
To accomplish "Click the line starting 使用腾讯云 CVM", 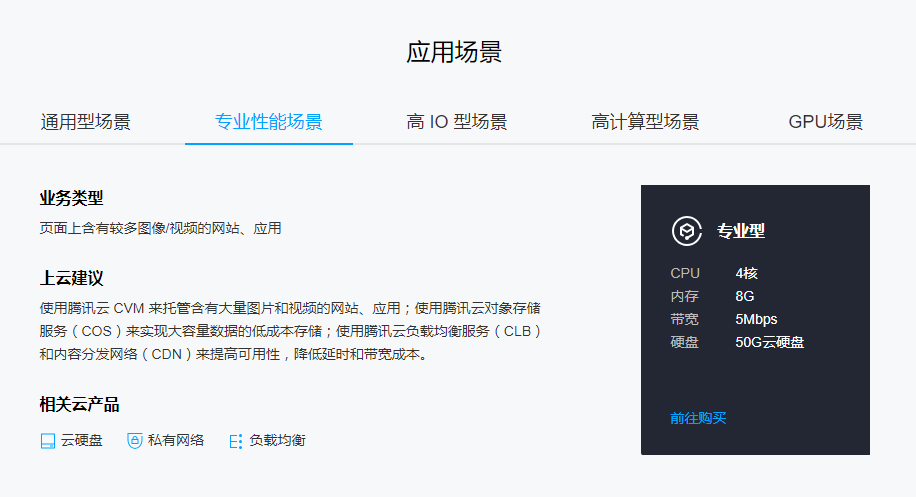I will pyautogui.click(x=290, y=308).
